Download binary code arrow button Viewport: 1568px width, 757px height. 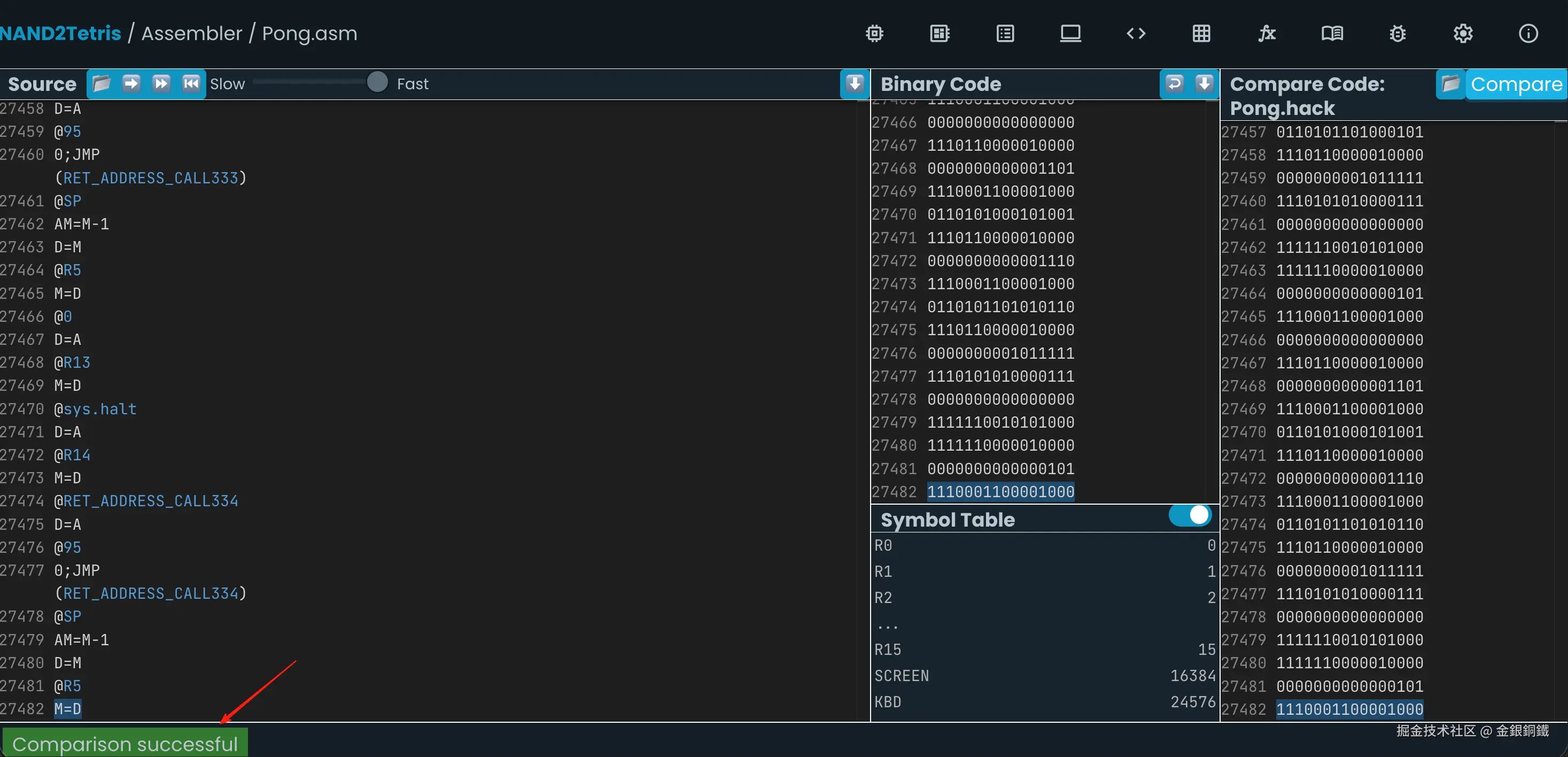point(1204,83)
